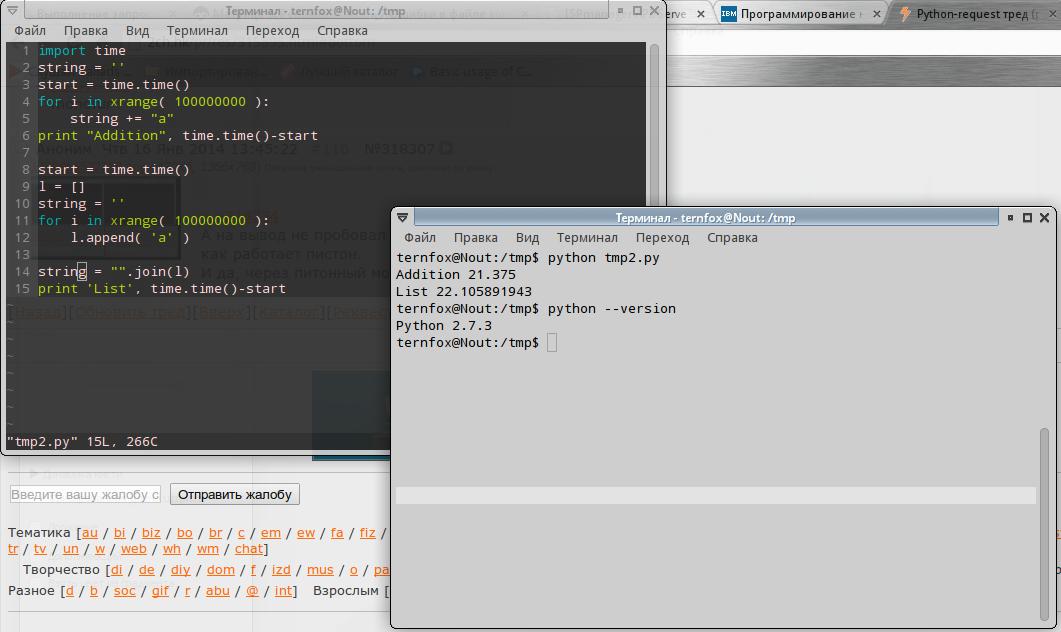This screenshot has width=1061, height=632.
Task: Open the 'izd' board link
Action: pos(281,570)
